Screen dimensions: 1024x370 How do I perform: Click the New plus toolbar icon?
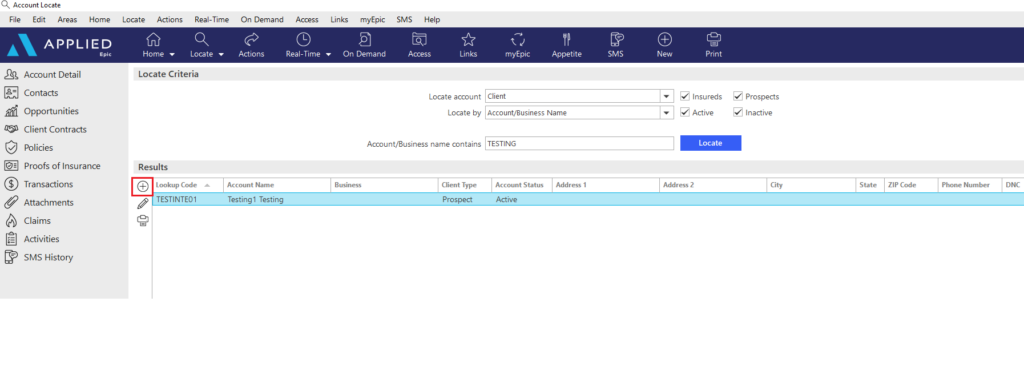[665, 39]
